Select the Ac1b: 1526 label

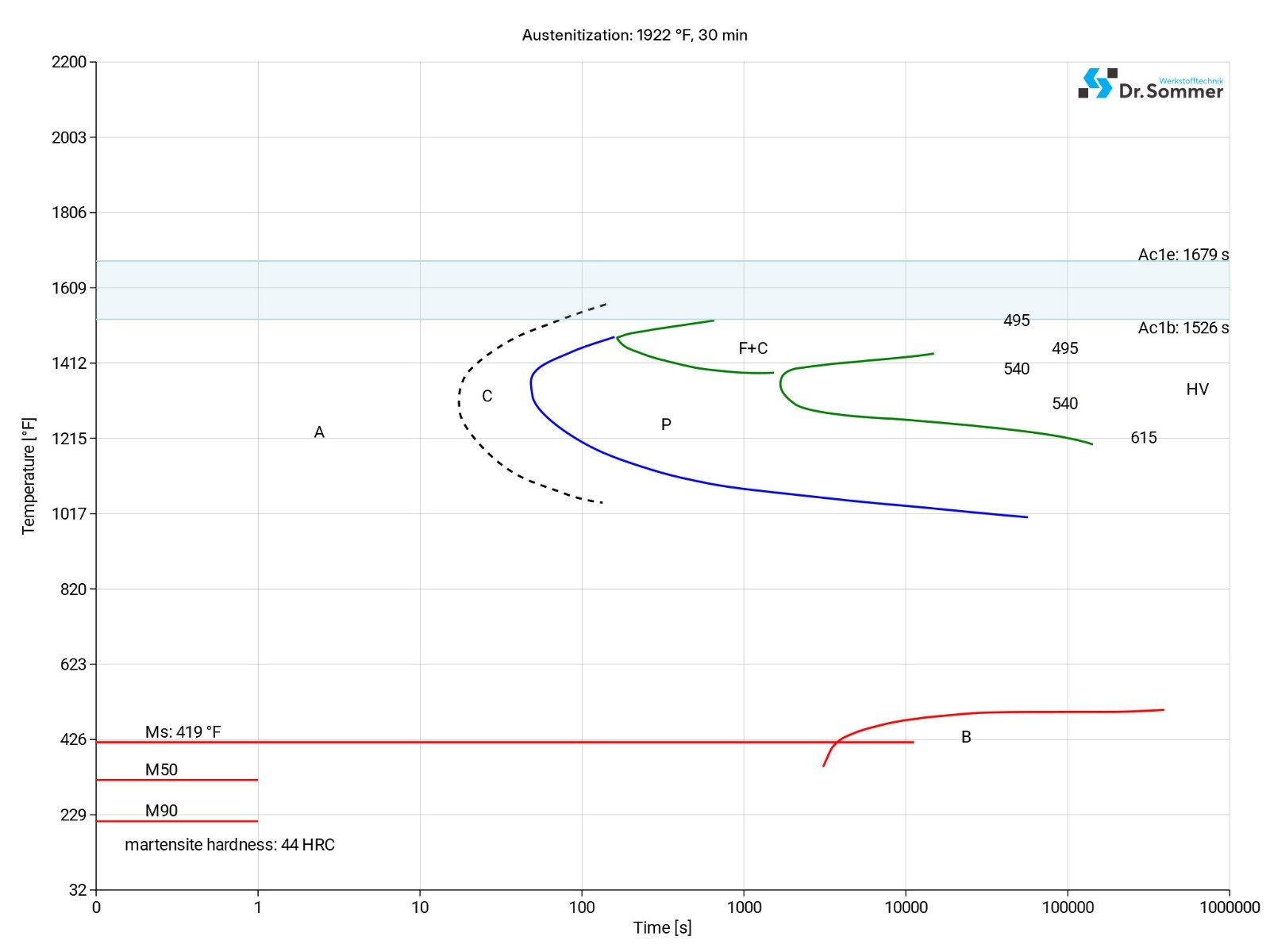pyautogui.click(x=1183, y=328)
